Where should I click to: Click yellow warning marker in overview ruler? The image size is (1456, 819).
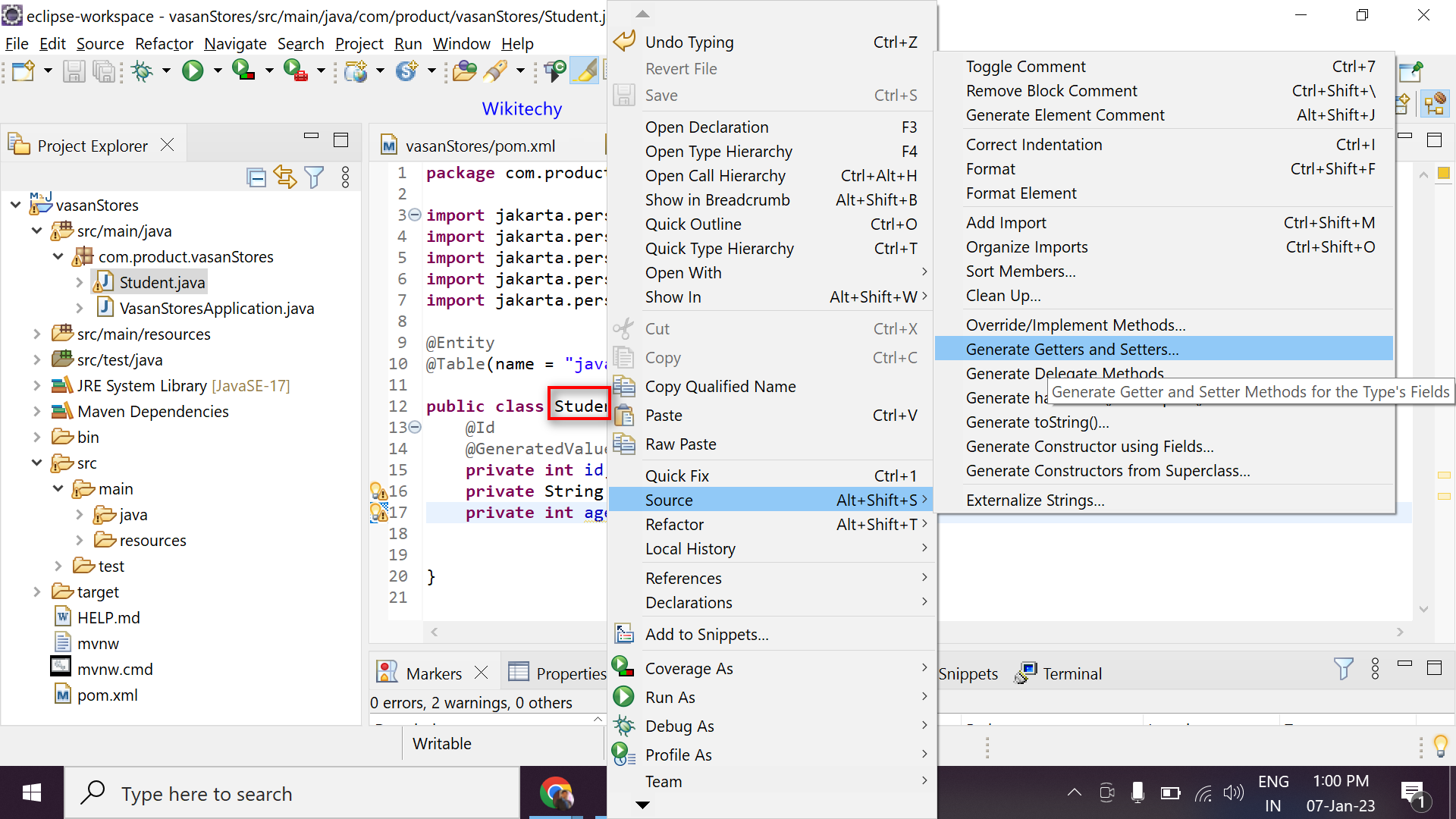coord(1444,475)
